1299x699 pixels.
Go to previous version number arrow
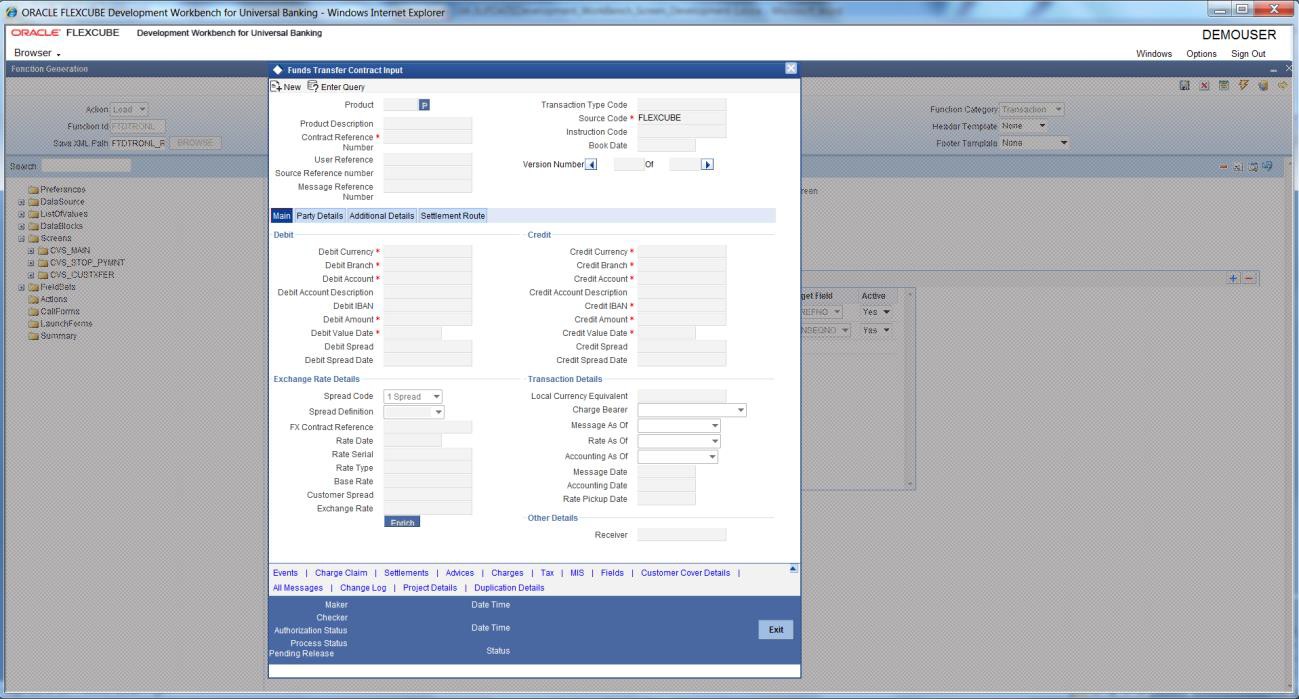click(590, 164)
